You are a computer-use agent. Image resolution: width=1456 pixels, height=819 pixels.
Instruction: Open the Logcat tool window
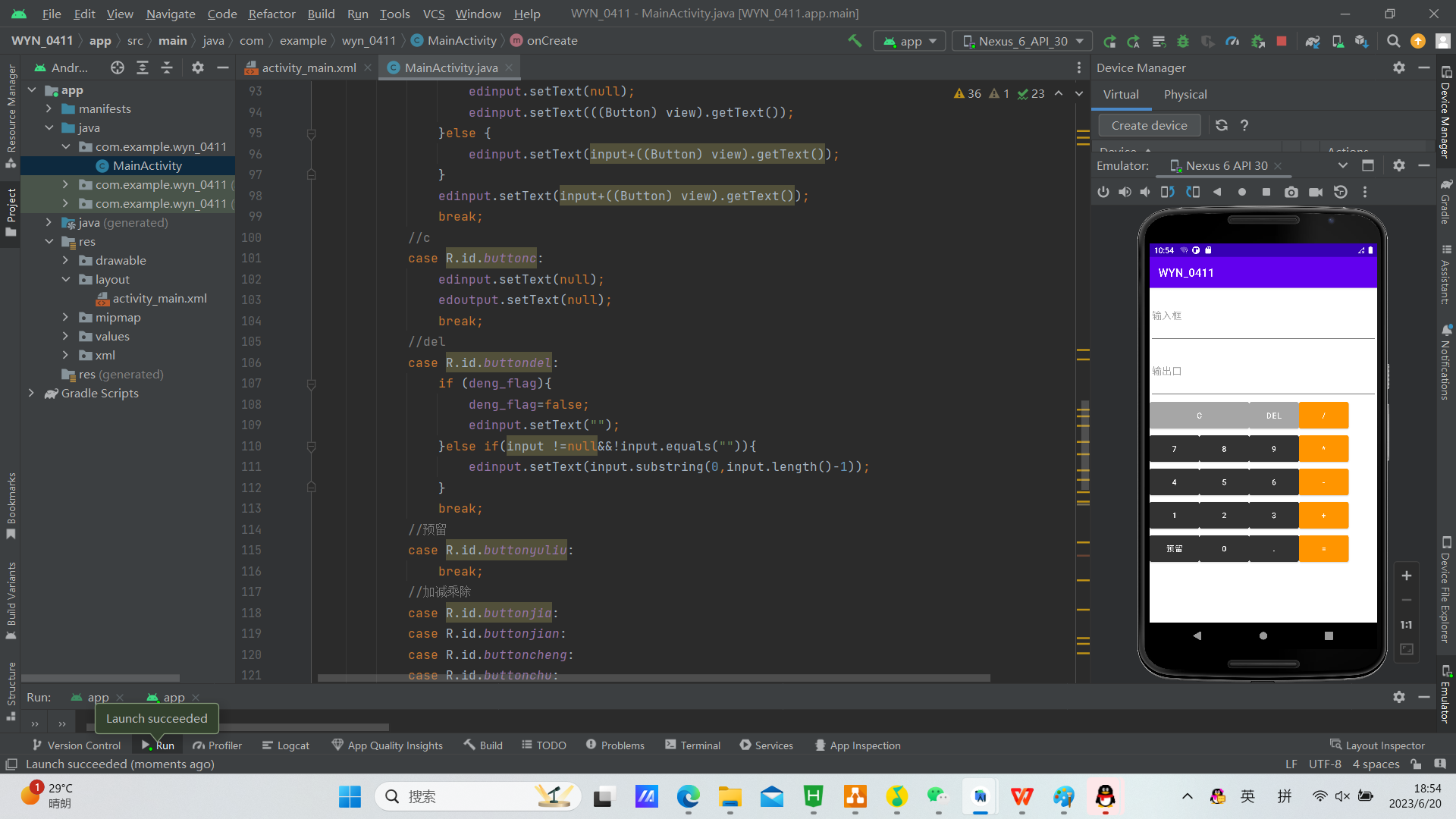[286, 745]
